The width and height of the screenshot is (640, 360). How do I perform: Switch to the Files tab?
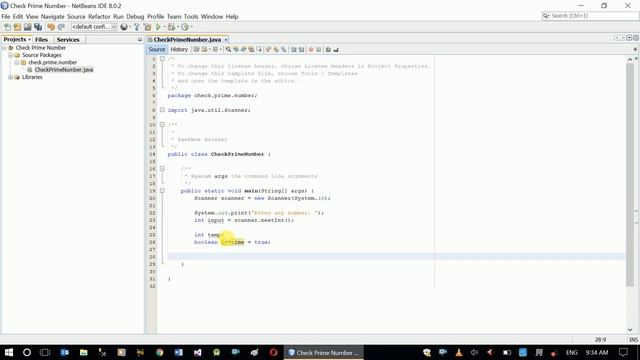click(x=41, y=40)
